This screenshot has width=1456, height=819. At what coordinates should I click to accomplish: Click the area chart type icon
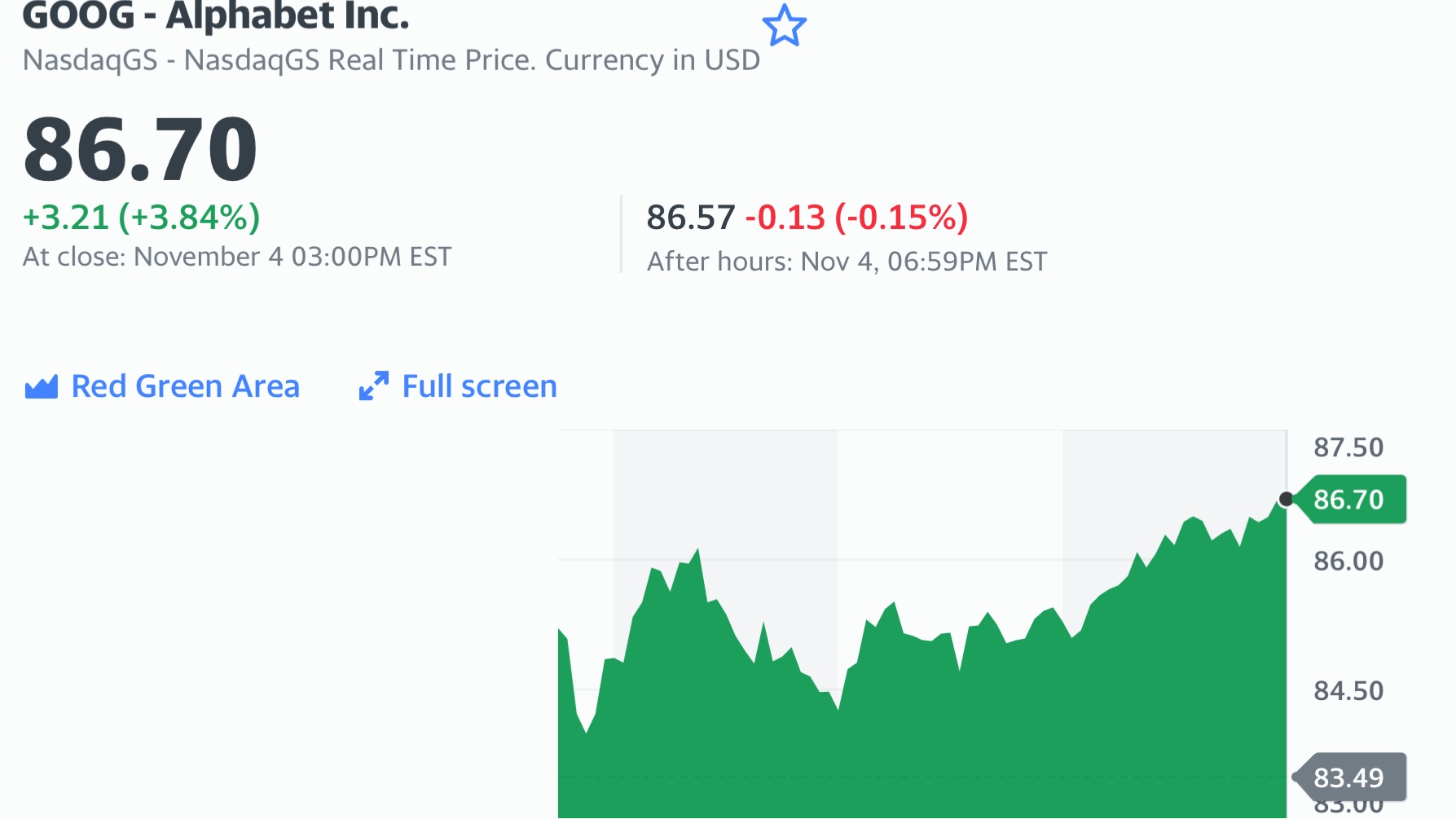(42, 386)
